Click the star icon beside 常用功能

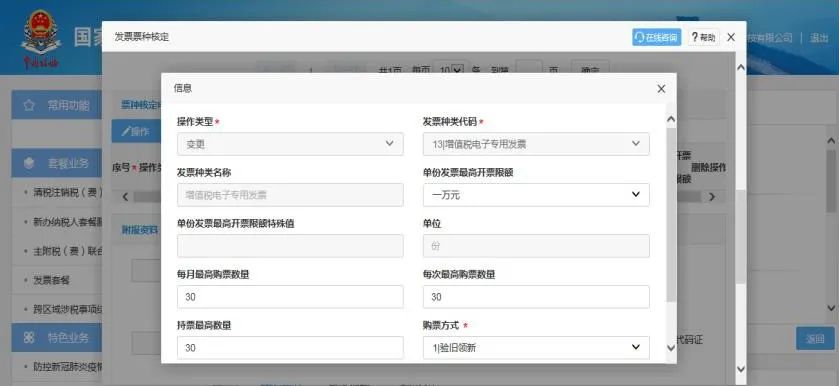coord(29,105)
